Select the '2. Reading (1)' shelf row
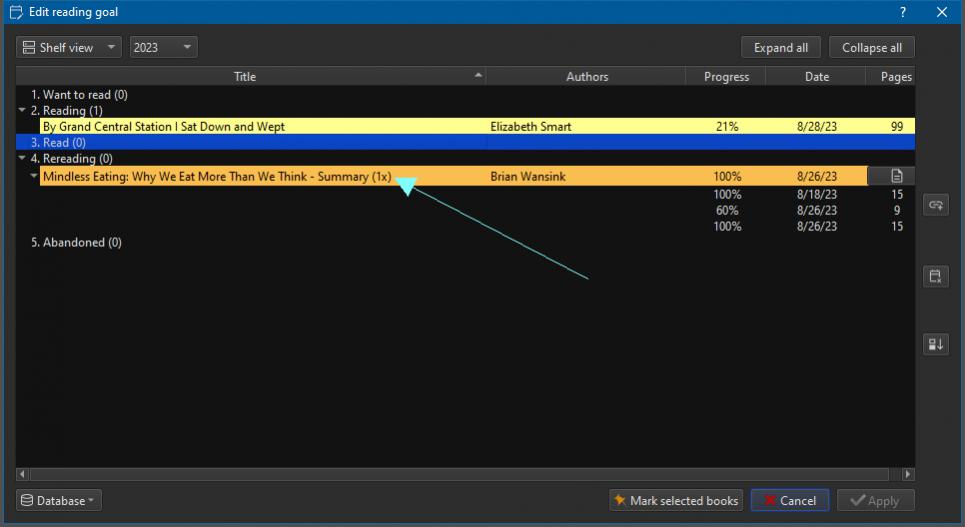The height and width of the screenshot is (527, 965). (465, 111)
